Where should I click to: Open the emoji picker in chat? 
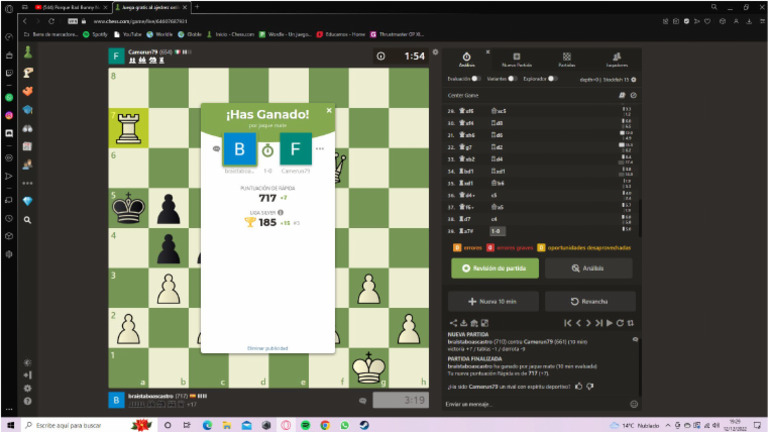[634, 404]
